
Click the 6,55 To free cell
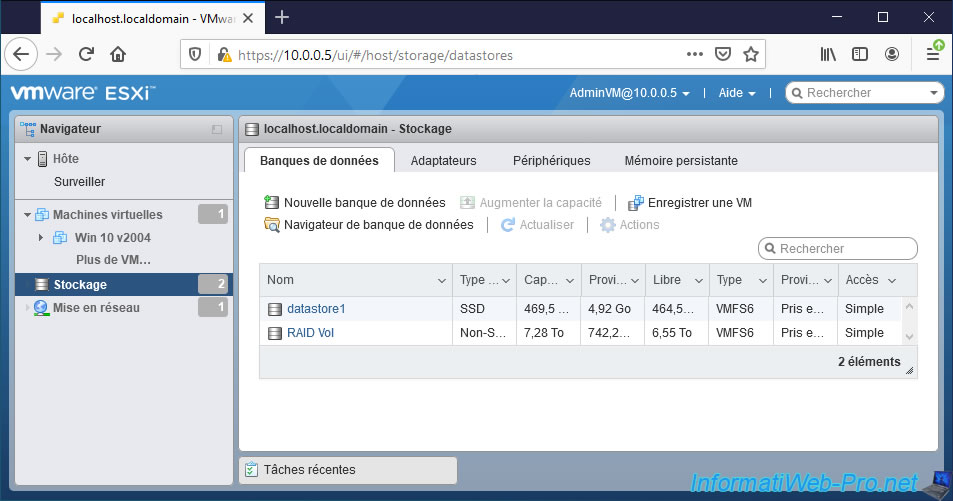[676, 333]
